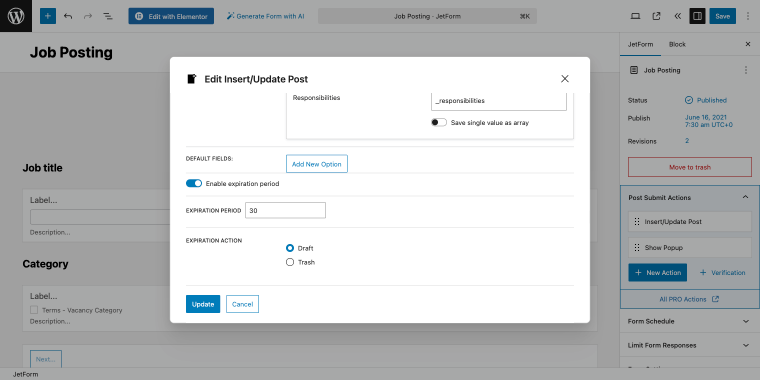Add a New Action
Image resolution: width=760 pixels, height=380 pixels.
[x=657, y=272]
